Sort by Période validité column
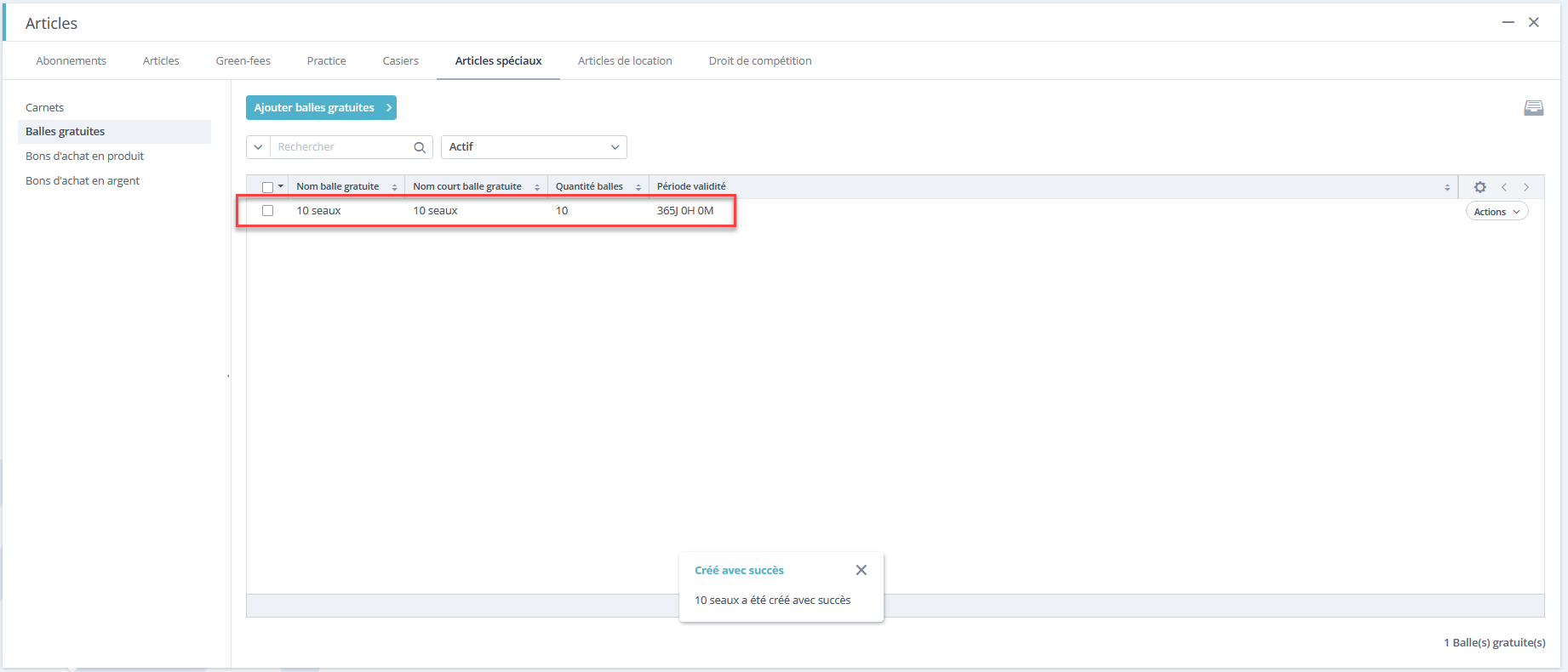The width and height of the screenshot is (1568, 672). tap(1447, 187)
